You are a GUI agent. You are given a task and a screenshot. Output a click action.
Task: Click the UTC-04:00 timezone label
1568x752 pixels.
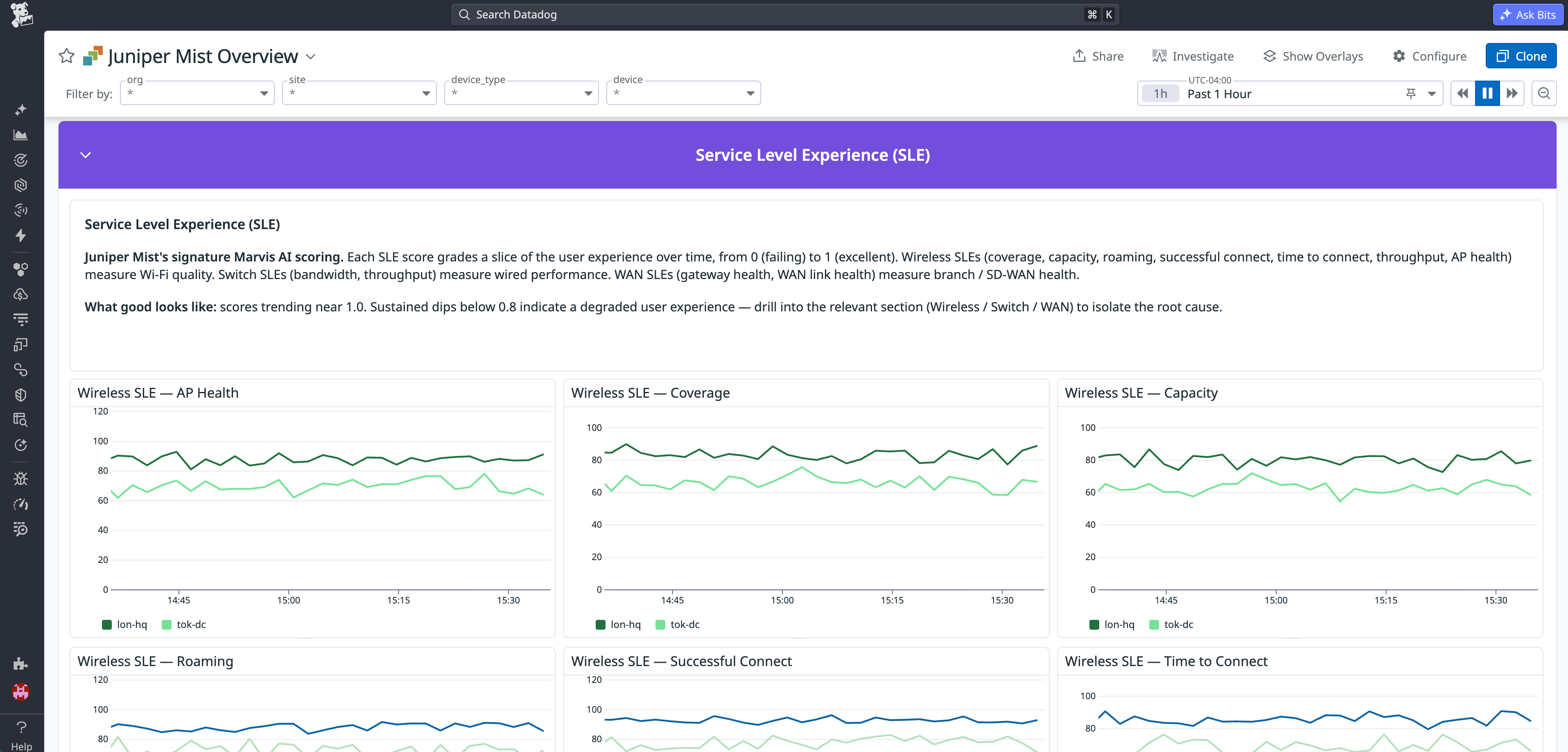[x=1209, y=80]
